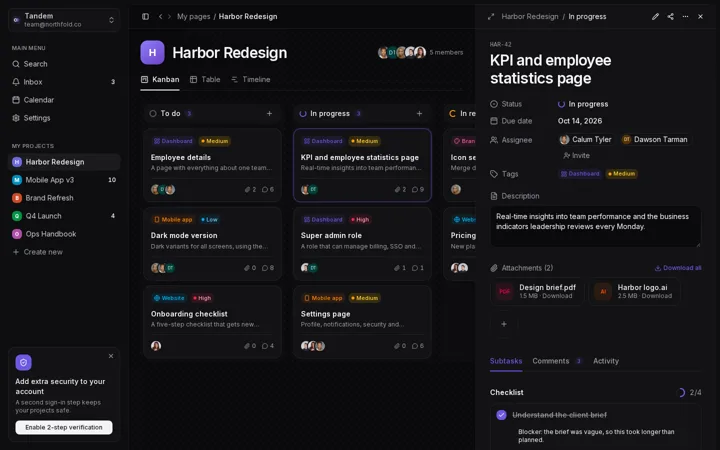Click the Dashboard tag in task details
This screenshot has height=450, width=720.
click(580, 174)
